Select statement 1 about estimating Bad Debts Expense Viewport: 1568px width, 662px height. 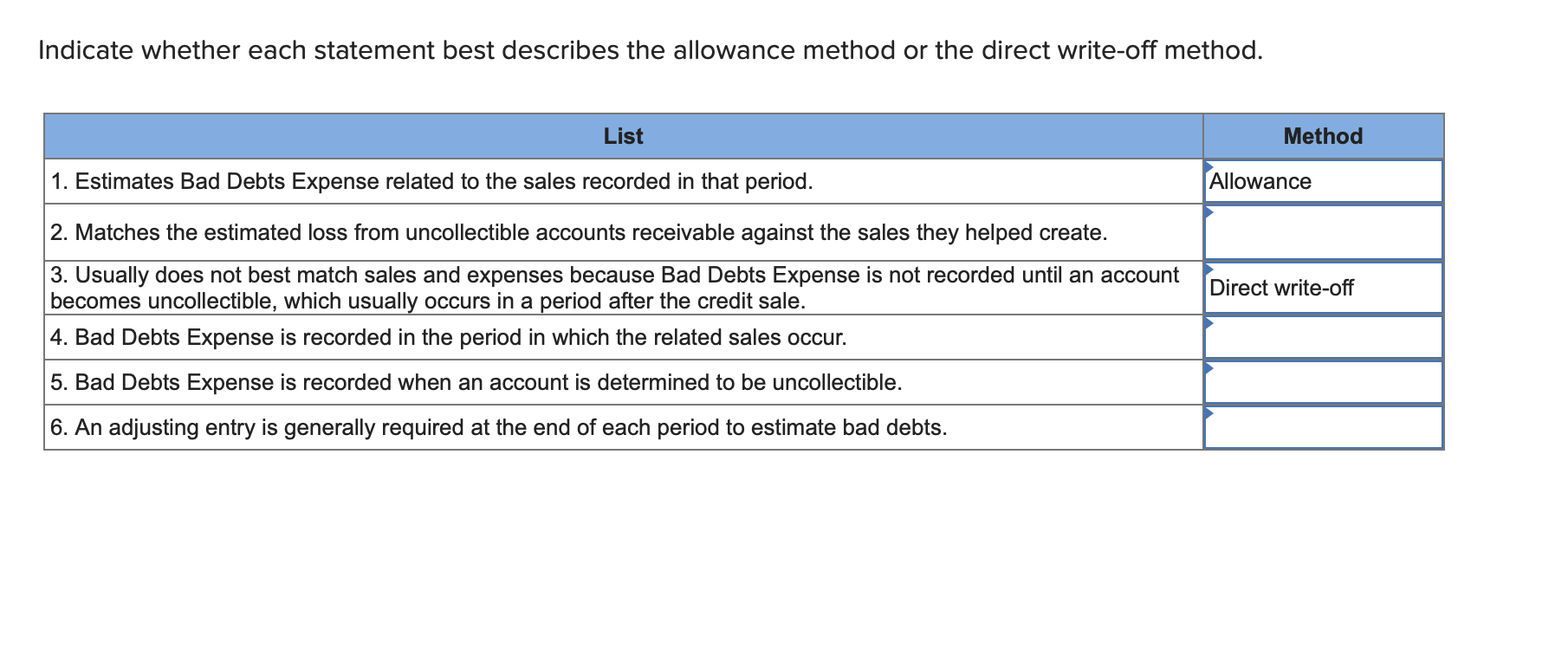431,182
